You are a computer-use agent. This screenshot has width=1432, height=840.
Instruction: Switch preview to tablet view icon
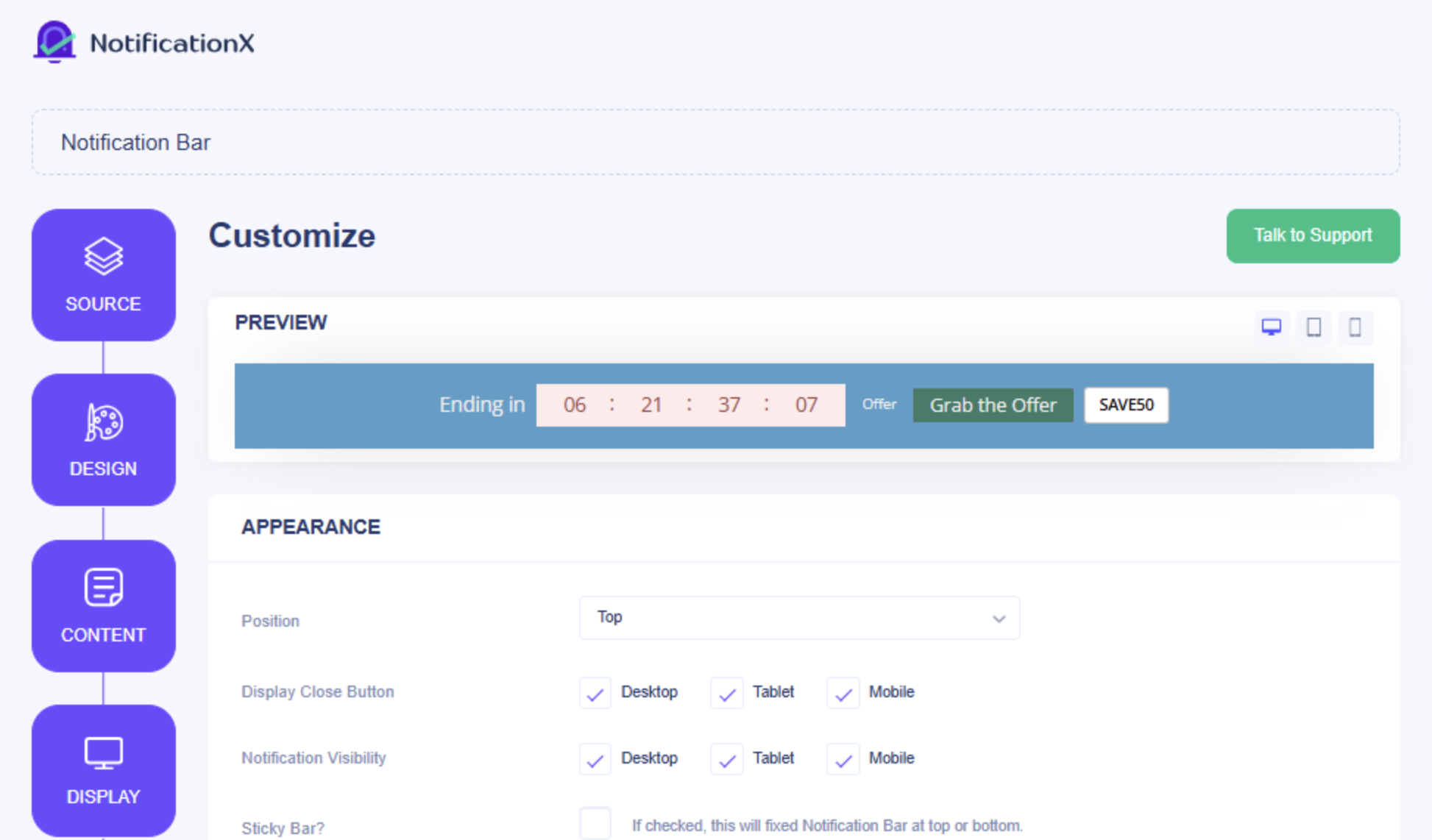[x=1314, y=327]
